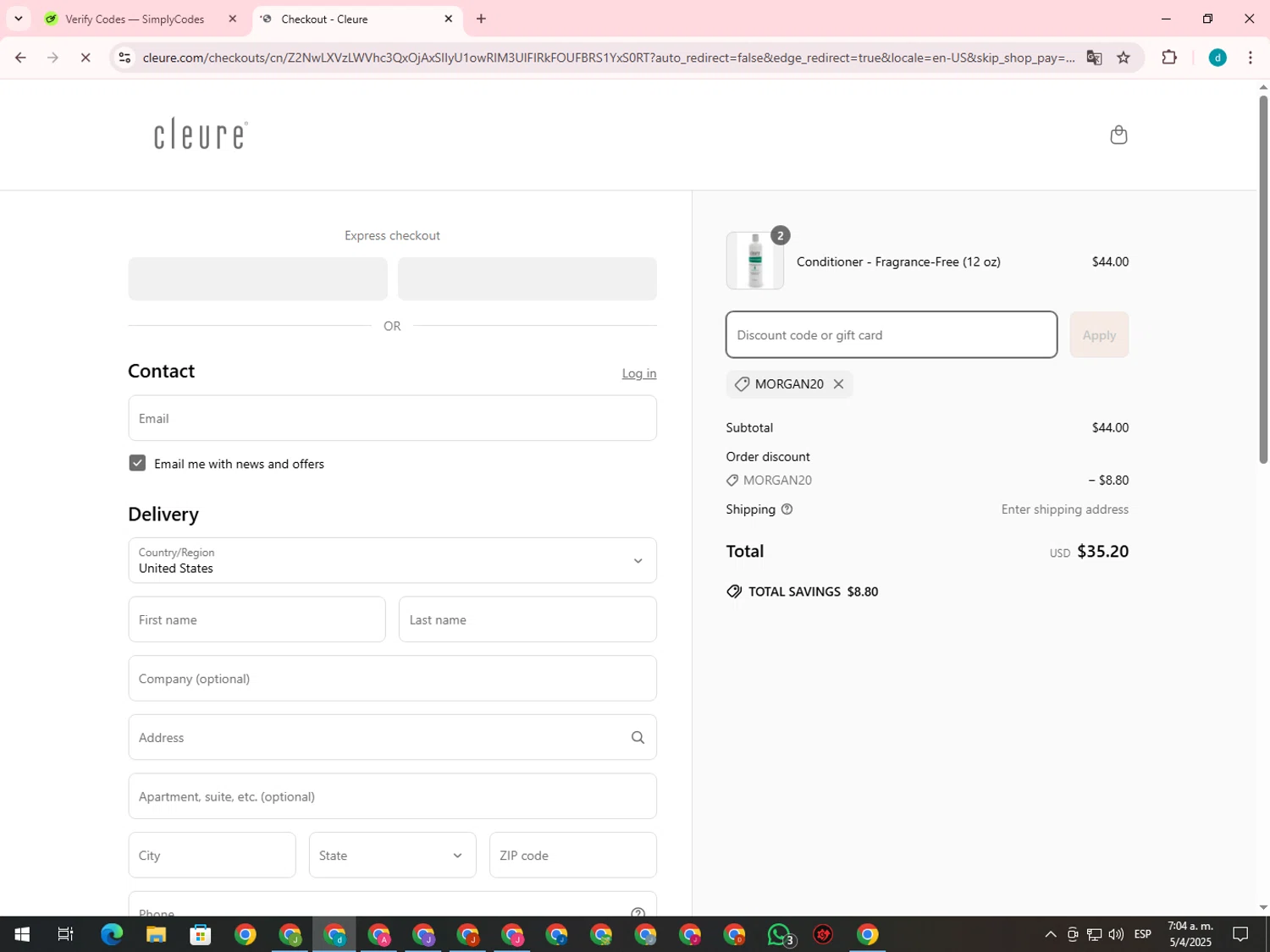
Task: Open the translate page icon
Action: pos(1094,58)
